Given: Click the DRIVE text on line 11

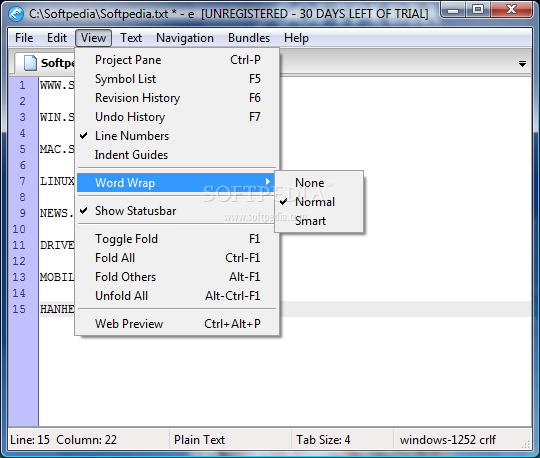Looking at the screenshot, I should click(57, 245).
